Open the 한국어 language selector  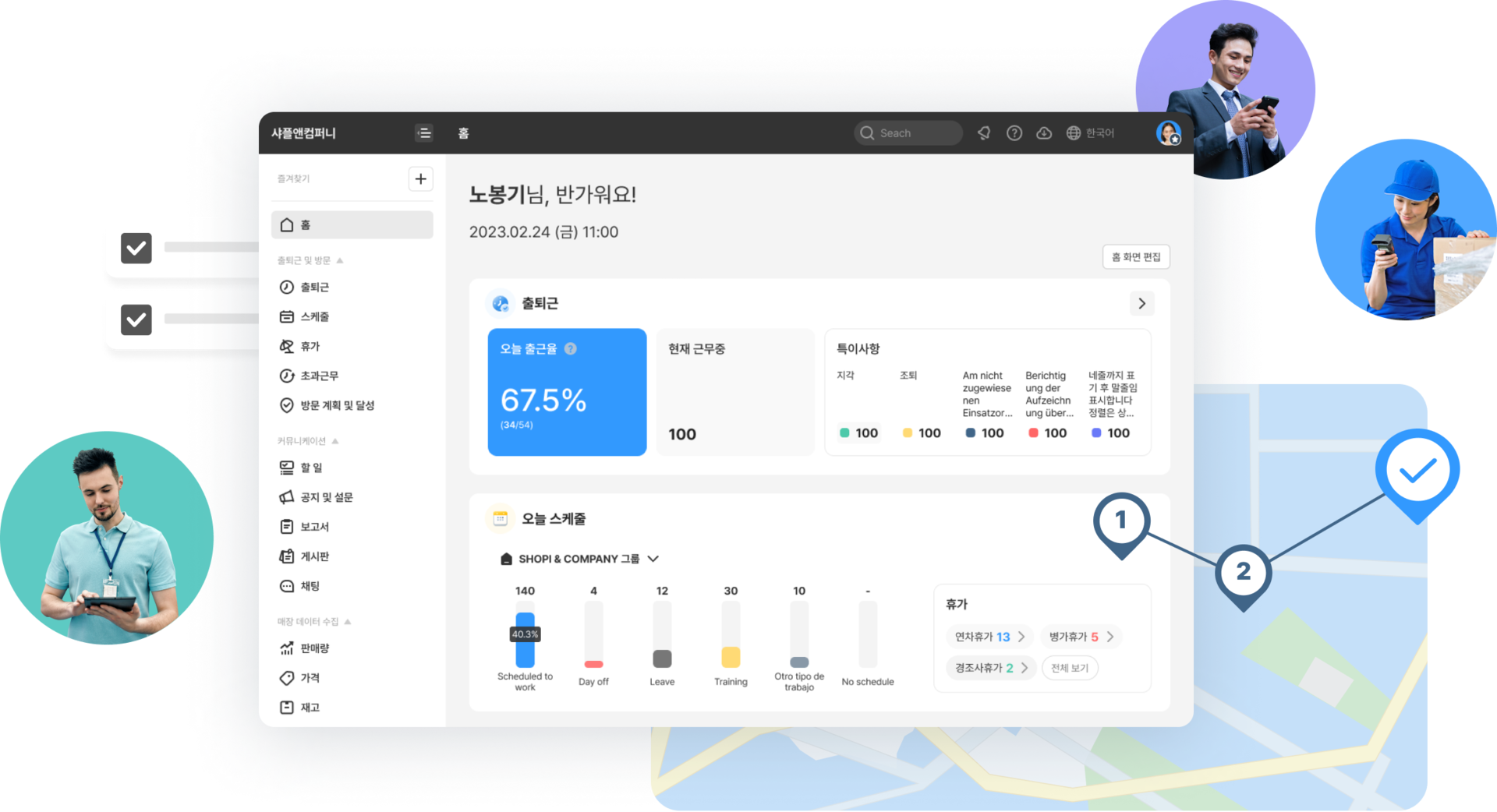click(1090, 133)
